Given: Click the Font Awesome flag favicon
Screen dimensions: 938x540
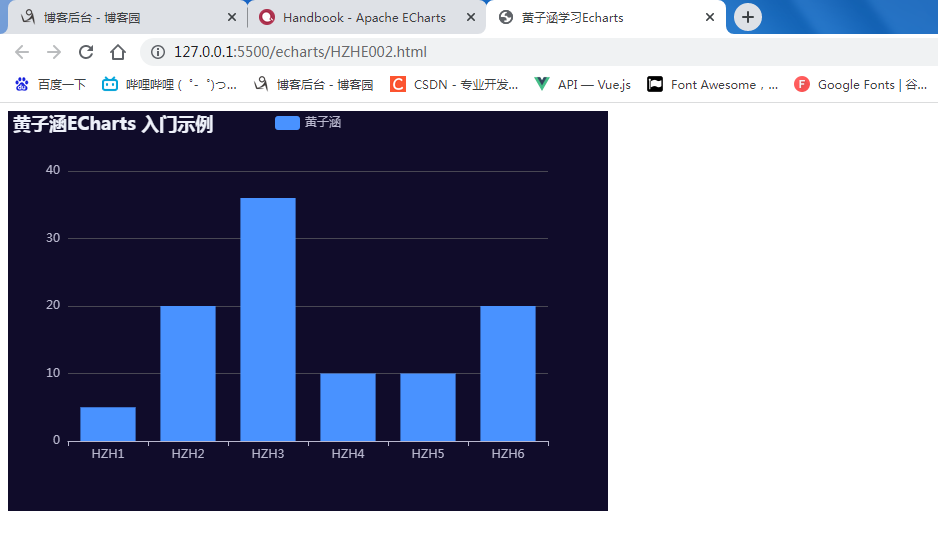Looking at the screenshot, I should 655,84.
